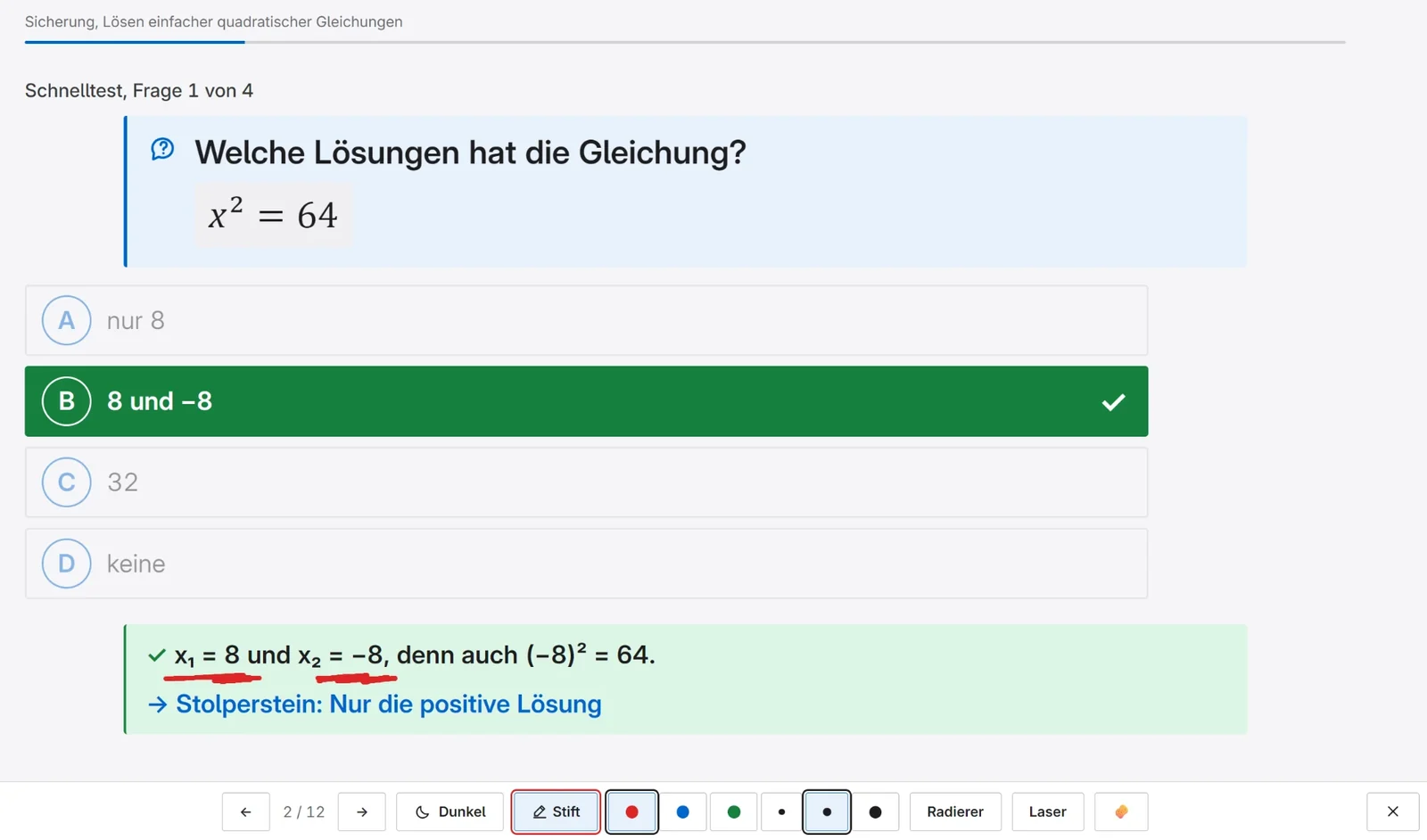Click the question text Welche Lösungen hat die Gleichung?

470,152
